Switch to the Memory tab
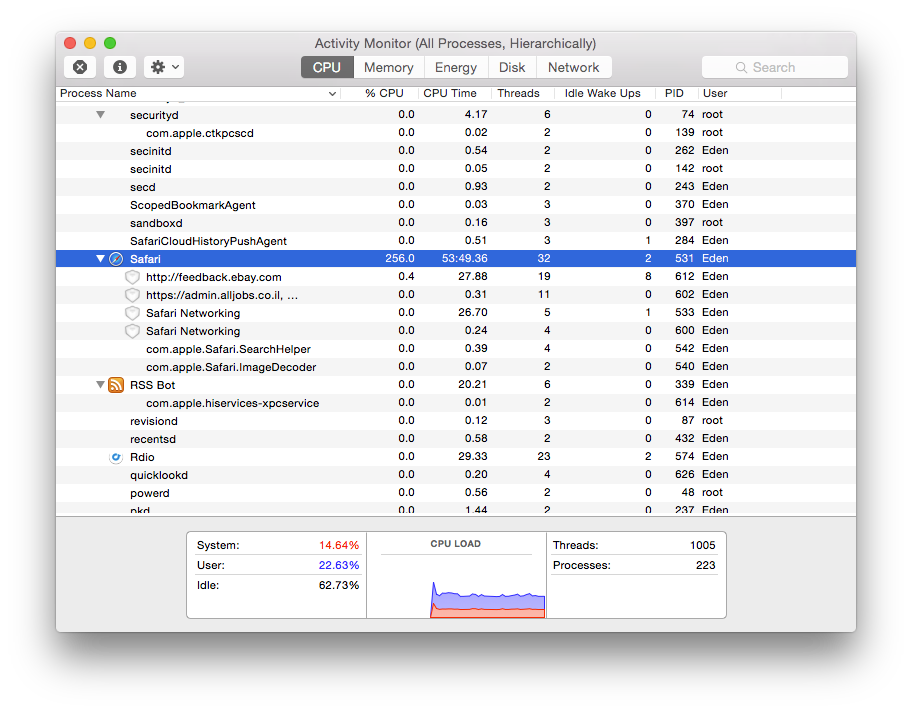 pos(389,67)
